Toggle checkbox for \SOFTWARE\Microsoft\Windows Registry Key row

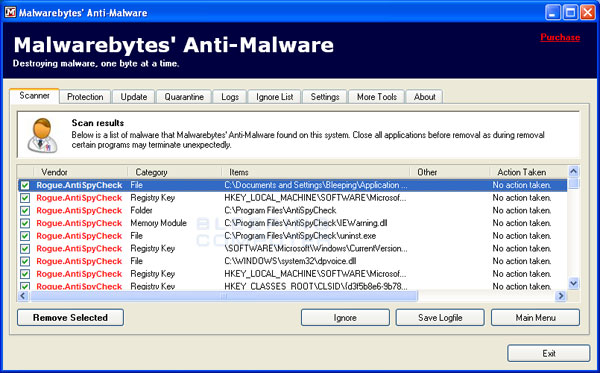click(25, 249)
